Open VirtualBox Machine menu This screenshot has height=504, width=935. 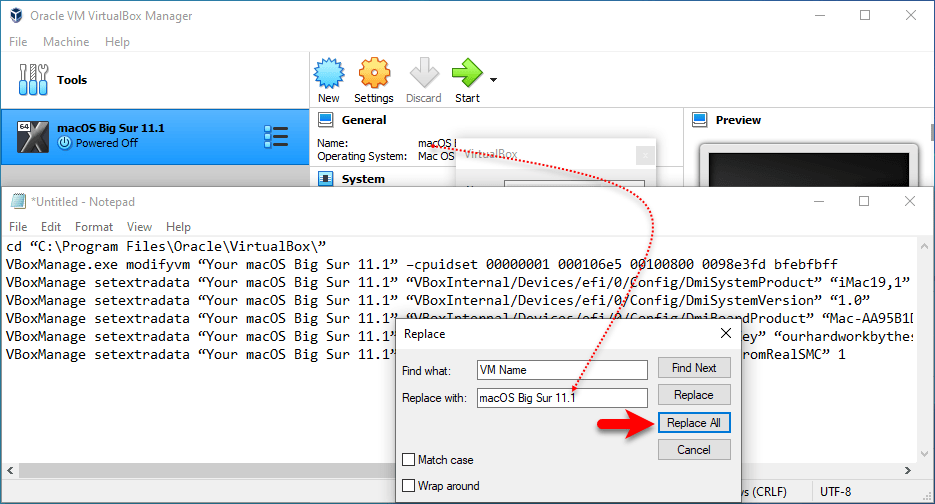pos(66,42)
